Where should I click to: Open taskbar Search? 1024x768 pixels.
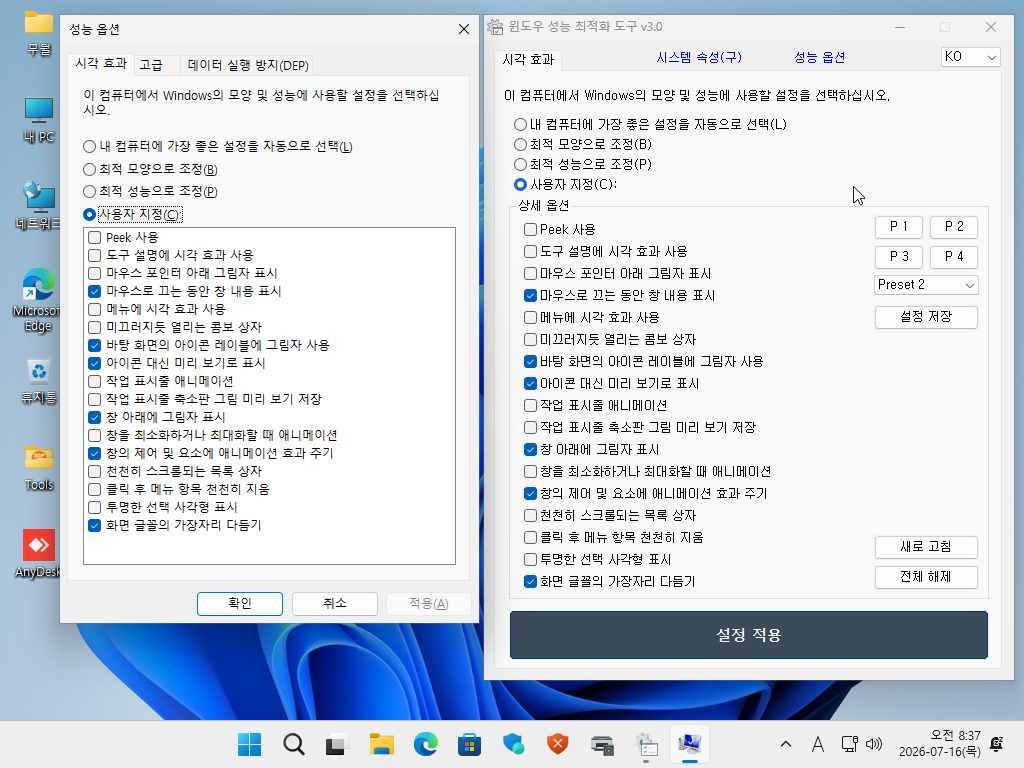click(x=293, y=744)
